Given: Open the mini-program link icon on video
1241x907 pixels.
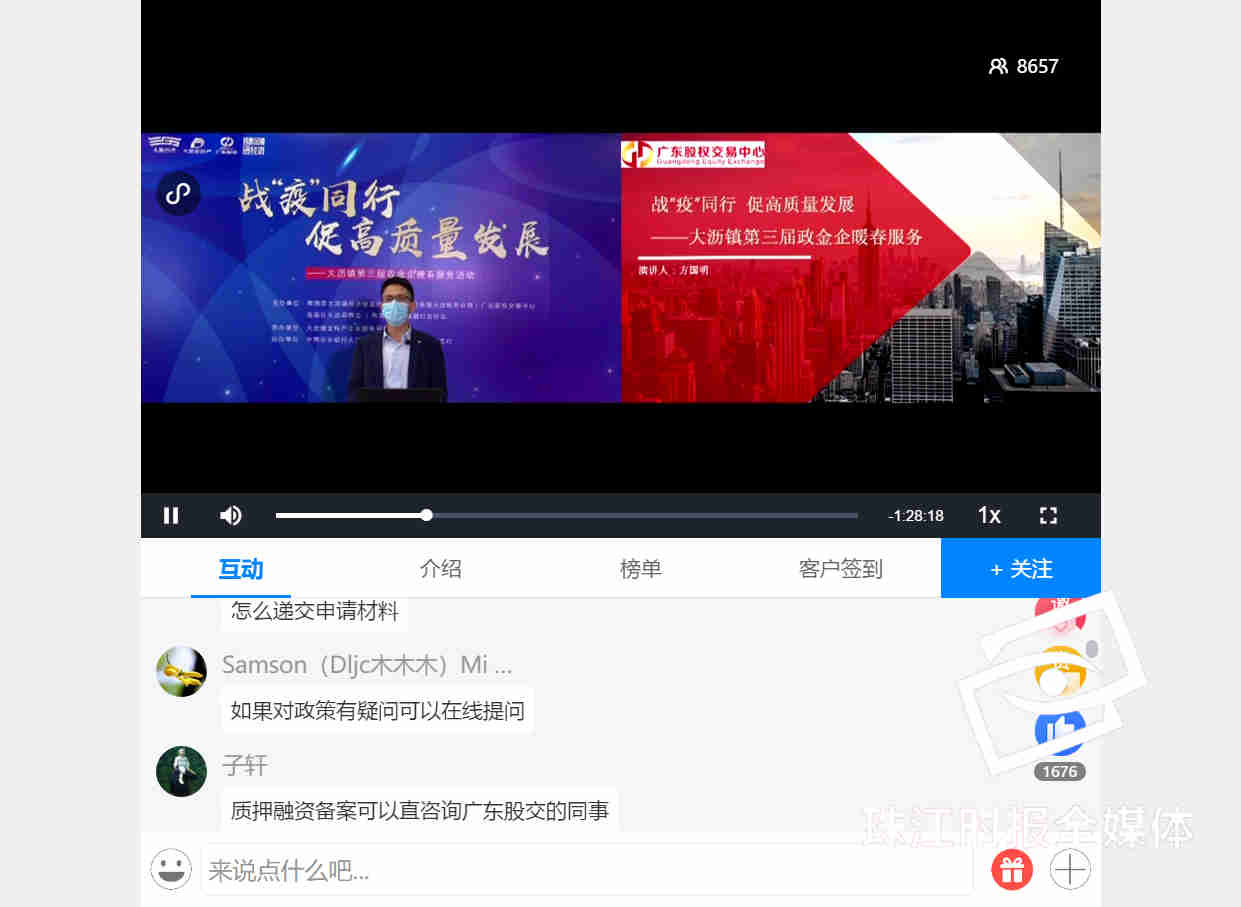Looking at the screenshot, I should tap(178, 192).
